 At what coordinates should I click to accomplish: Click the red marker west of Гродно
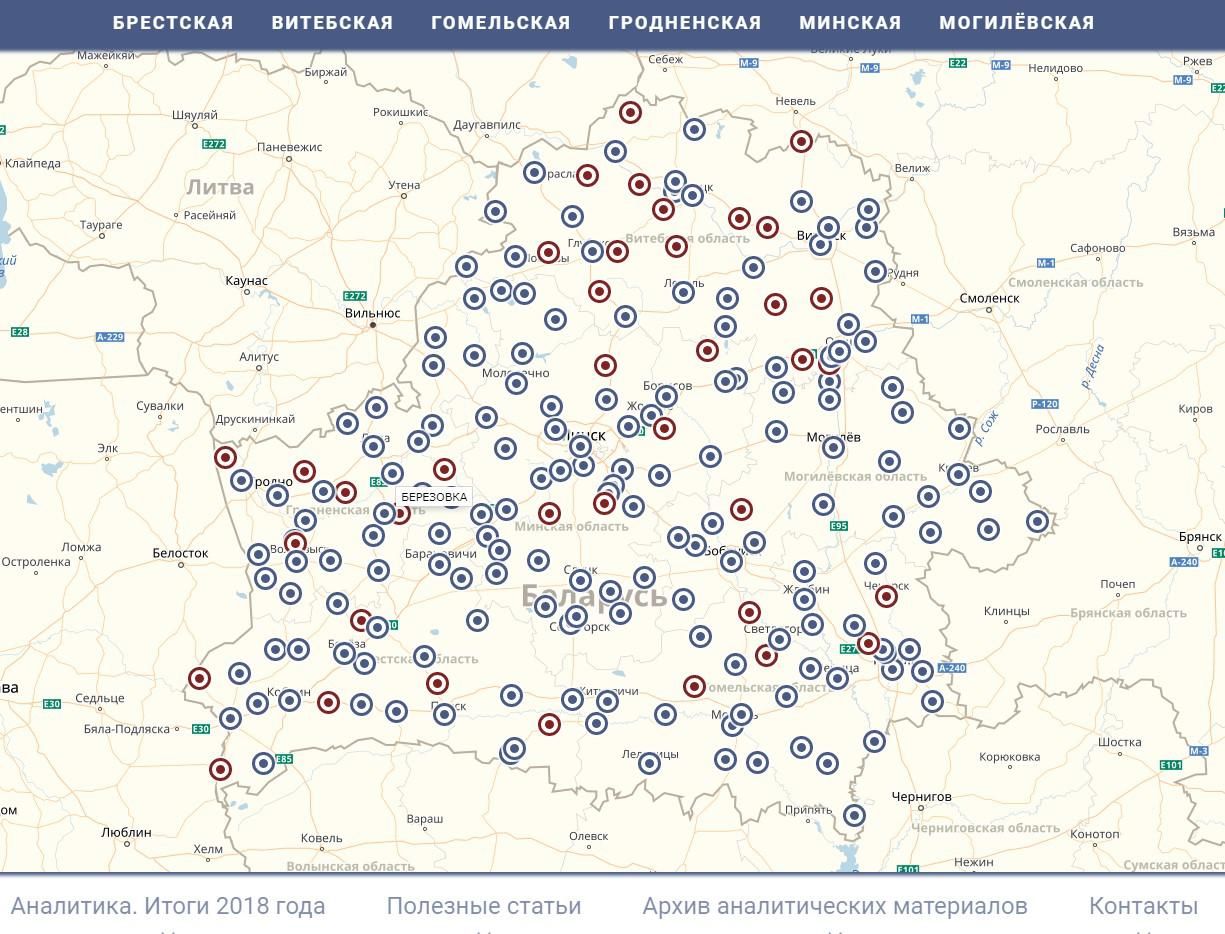pos(225,457)
